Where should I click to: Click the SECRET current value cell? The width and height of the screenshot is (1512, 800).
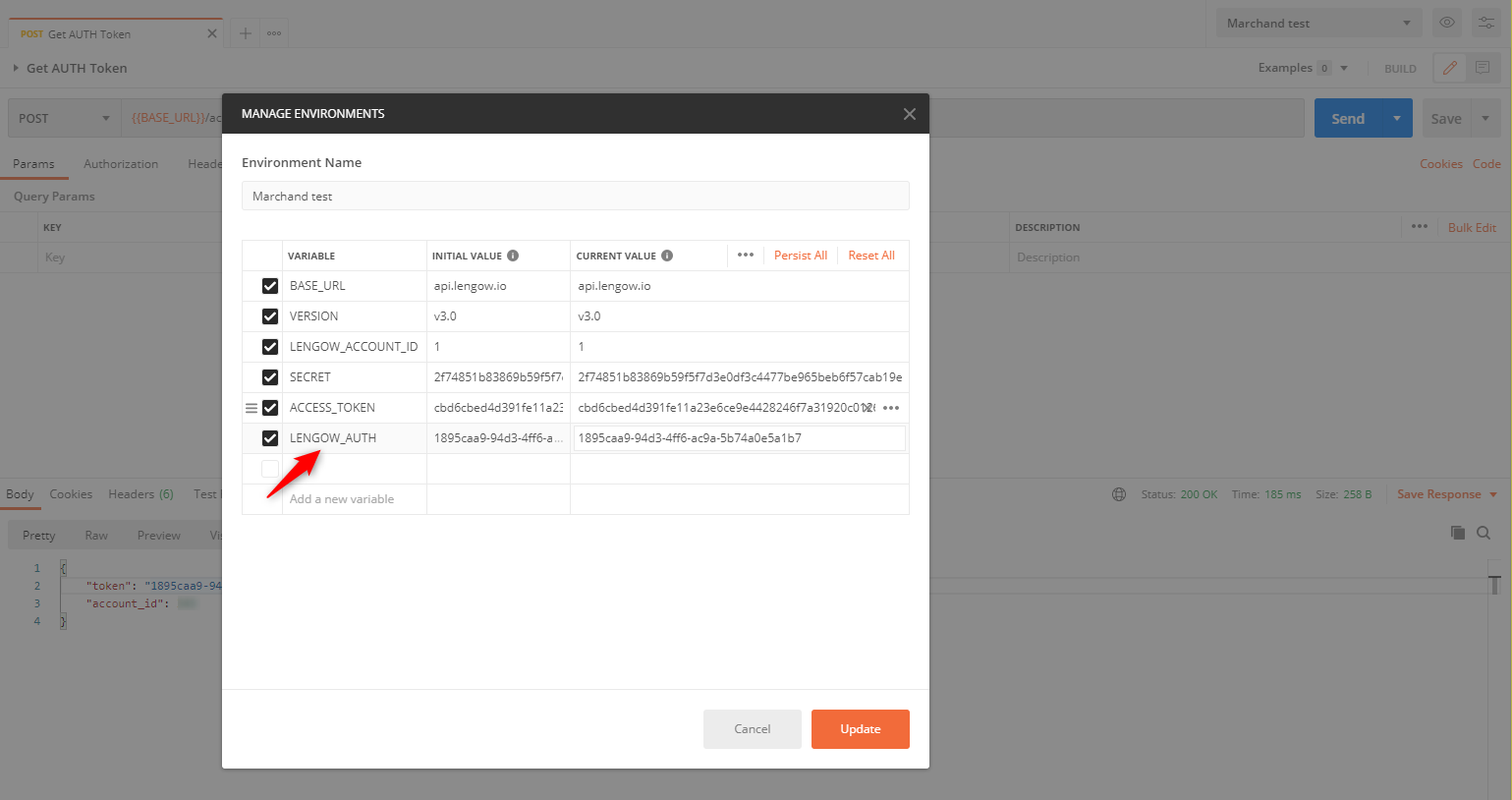[739, 377]
